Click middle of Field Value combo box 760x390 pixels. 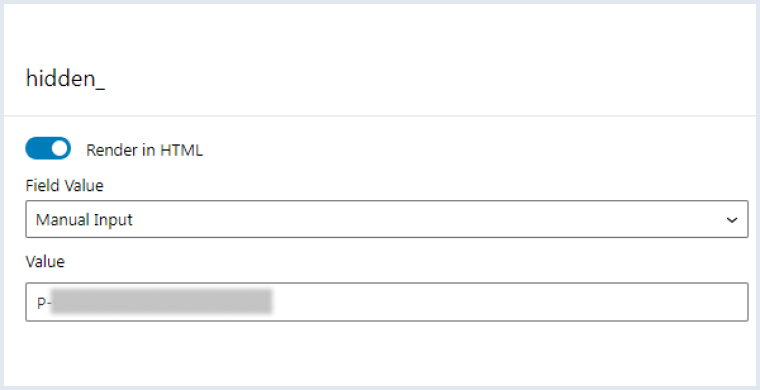point(386,219)
